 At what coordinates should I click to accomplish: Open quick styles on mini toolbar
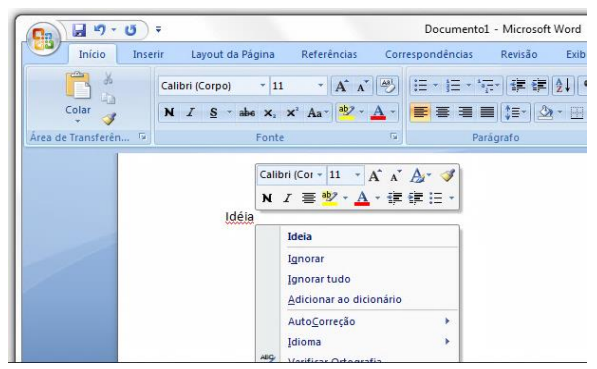tap(420, 176)
